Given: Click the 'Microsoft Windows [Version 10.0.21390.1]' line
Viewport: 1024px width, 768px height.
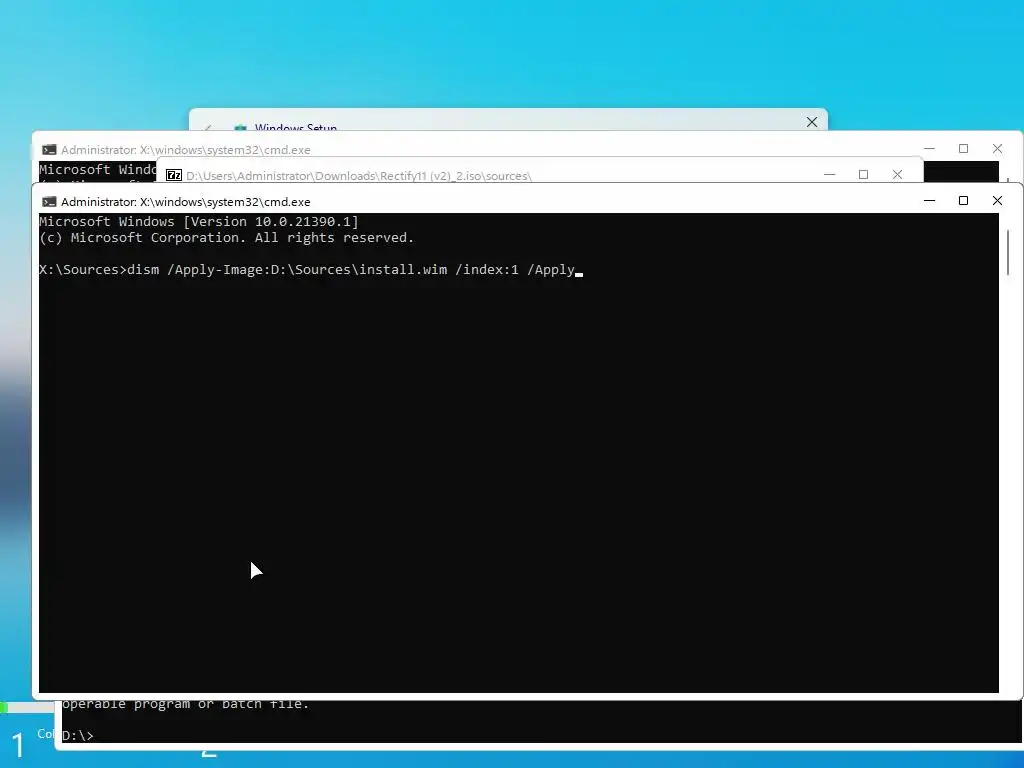Looking at the screenshot, I should pos(199,221).
